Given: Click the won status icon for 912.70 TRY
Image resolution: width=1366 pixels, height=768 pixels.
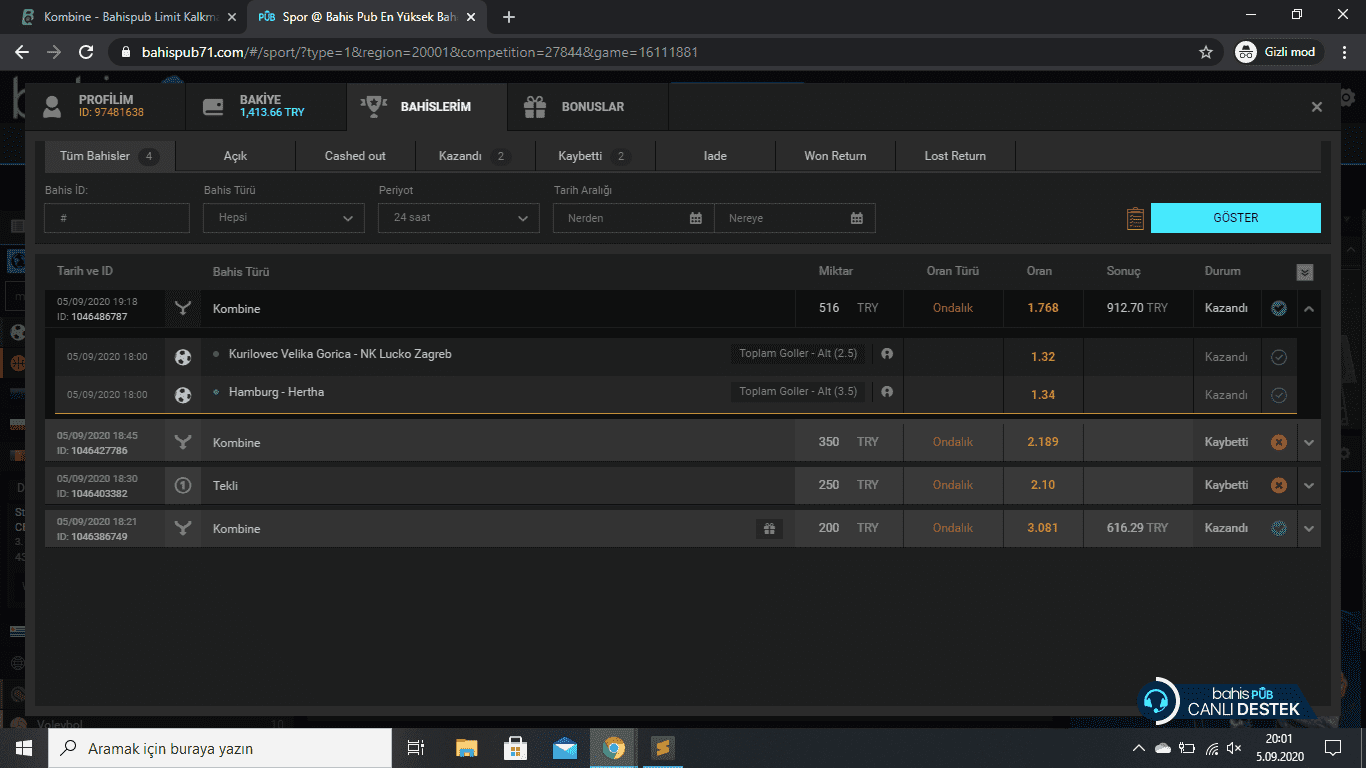Looking at the screenshot, I should click(1279, 308).
